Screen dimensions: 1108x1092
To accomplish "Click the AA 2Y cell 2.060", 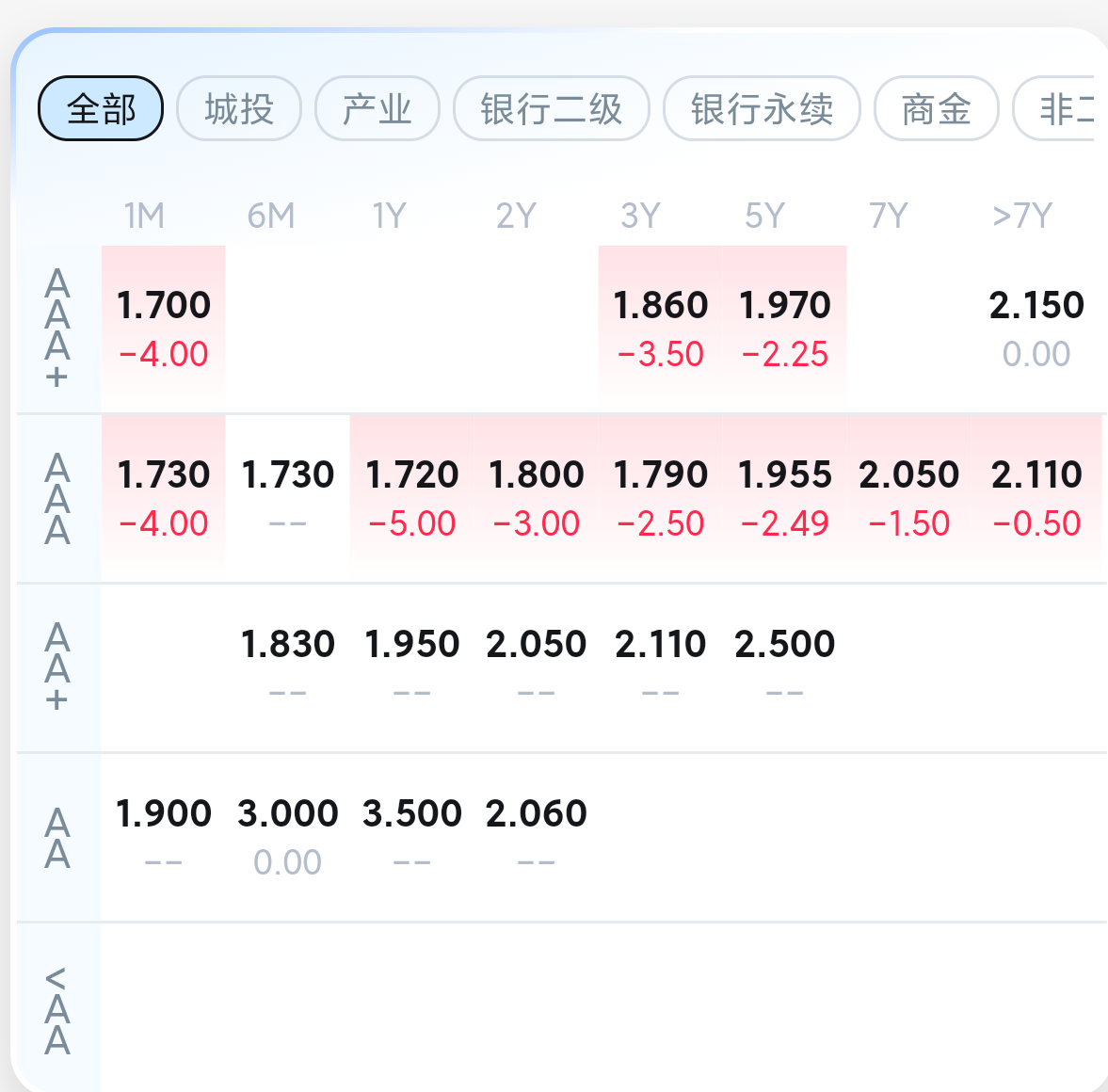I will (536, 838).
